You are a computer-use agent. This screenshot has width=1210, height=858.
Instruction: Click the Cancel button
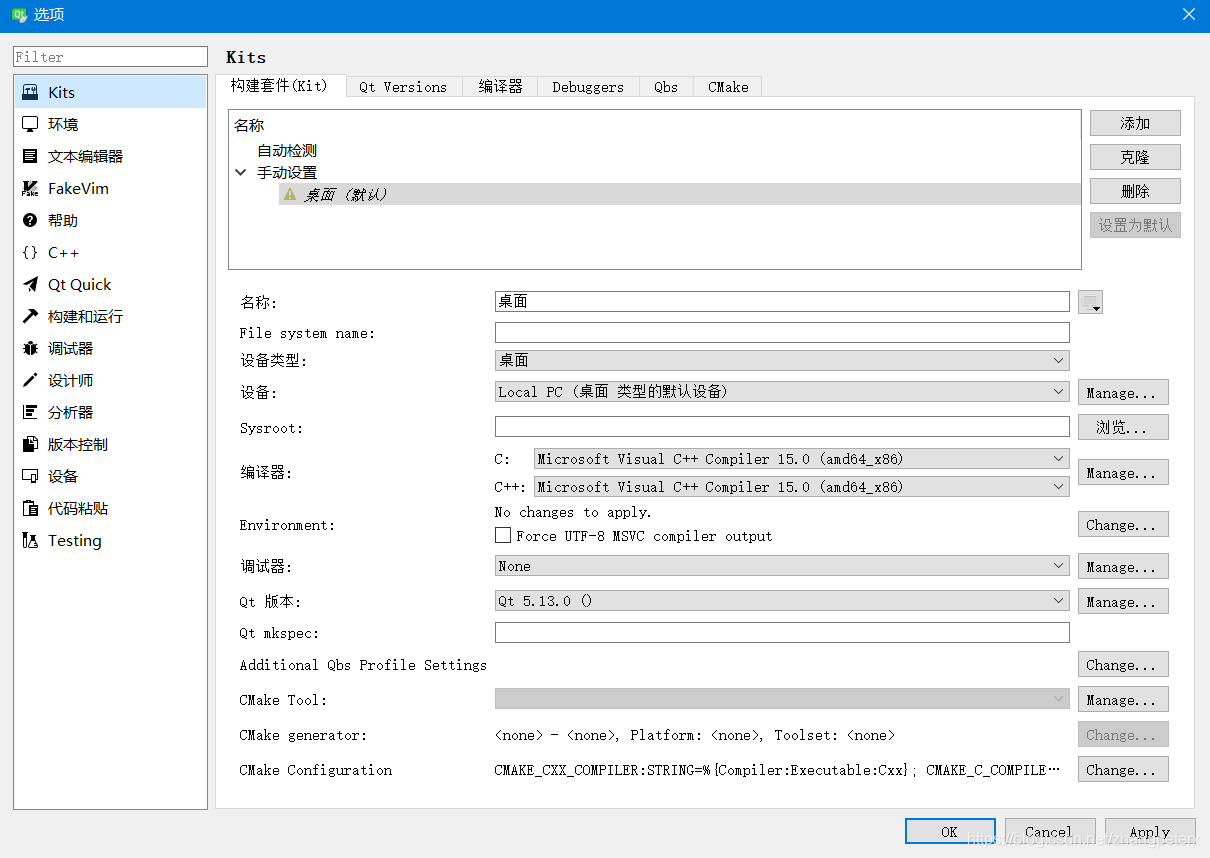[1048, 831]
